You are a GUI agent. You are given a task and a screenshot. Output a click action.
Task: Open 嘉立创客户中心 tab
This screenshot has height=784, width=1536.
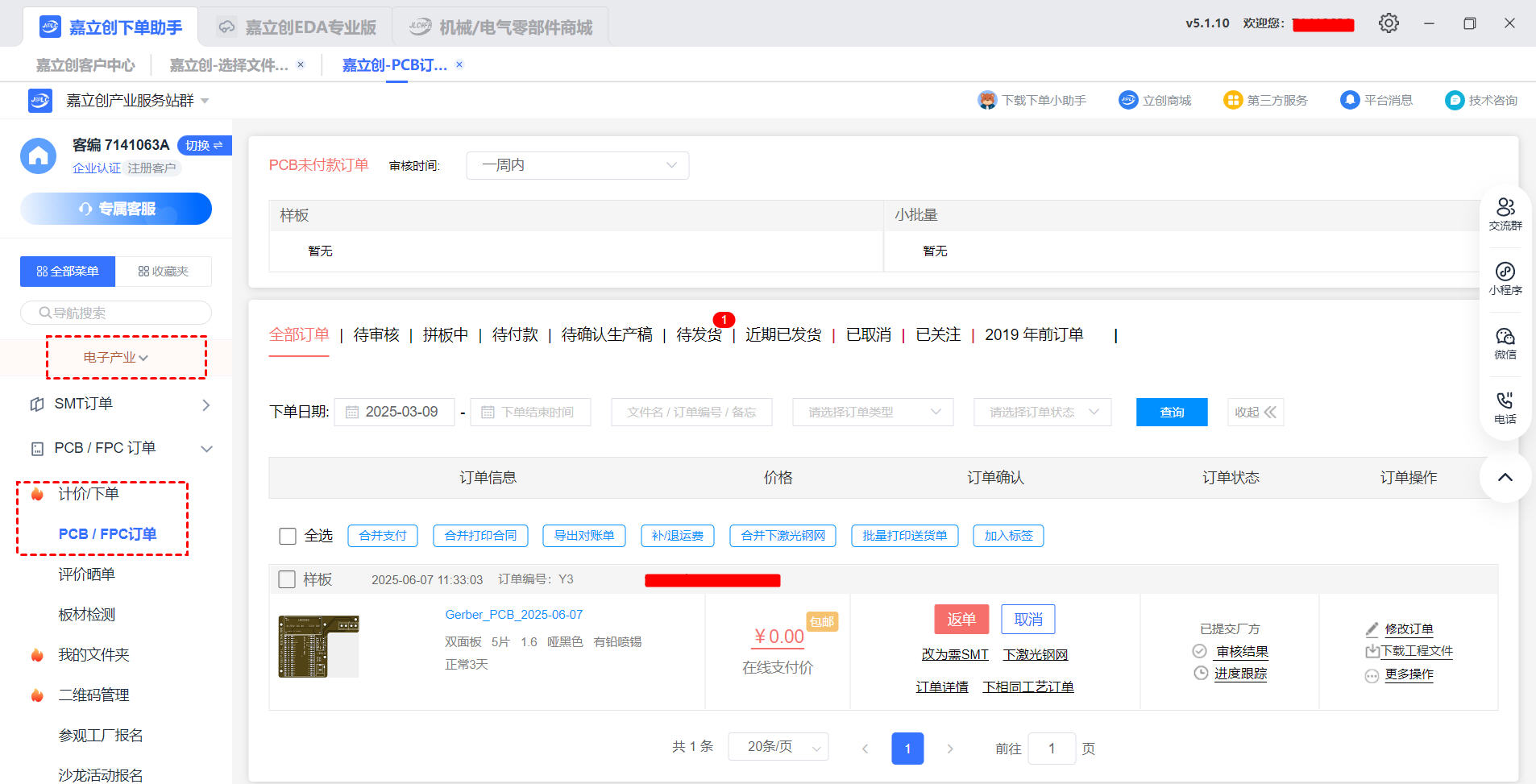[85, 64]
